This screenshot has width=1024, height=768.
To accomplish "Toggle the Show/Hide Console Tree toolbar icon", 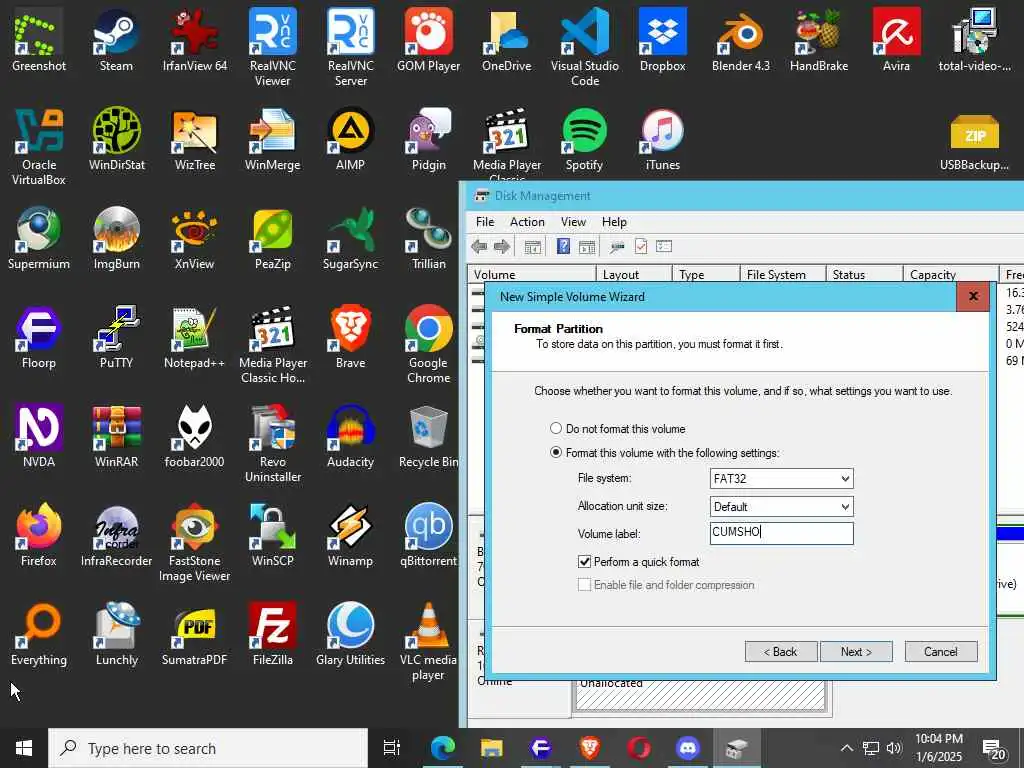I will [x=533, y=247].
